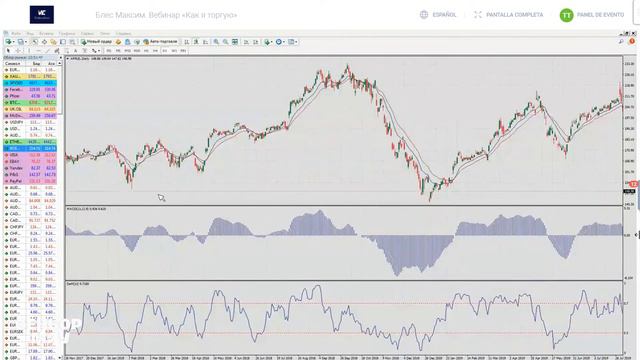This screenshot has height=360, width=640.
Task: Expand the Indicators dropdown arrow
Action: (272, 42)
